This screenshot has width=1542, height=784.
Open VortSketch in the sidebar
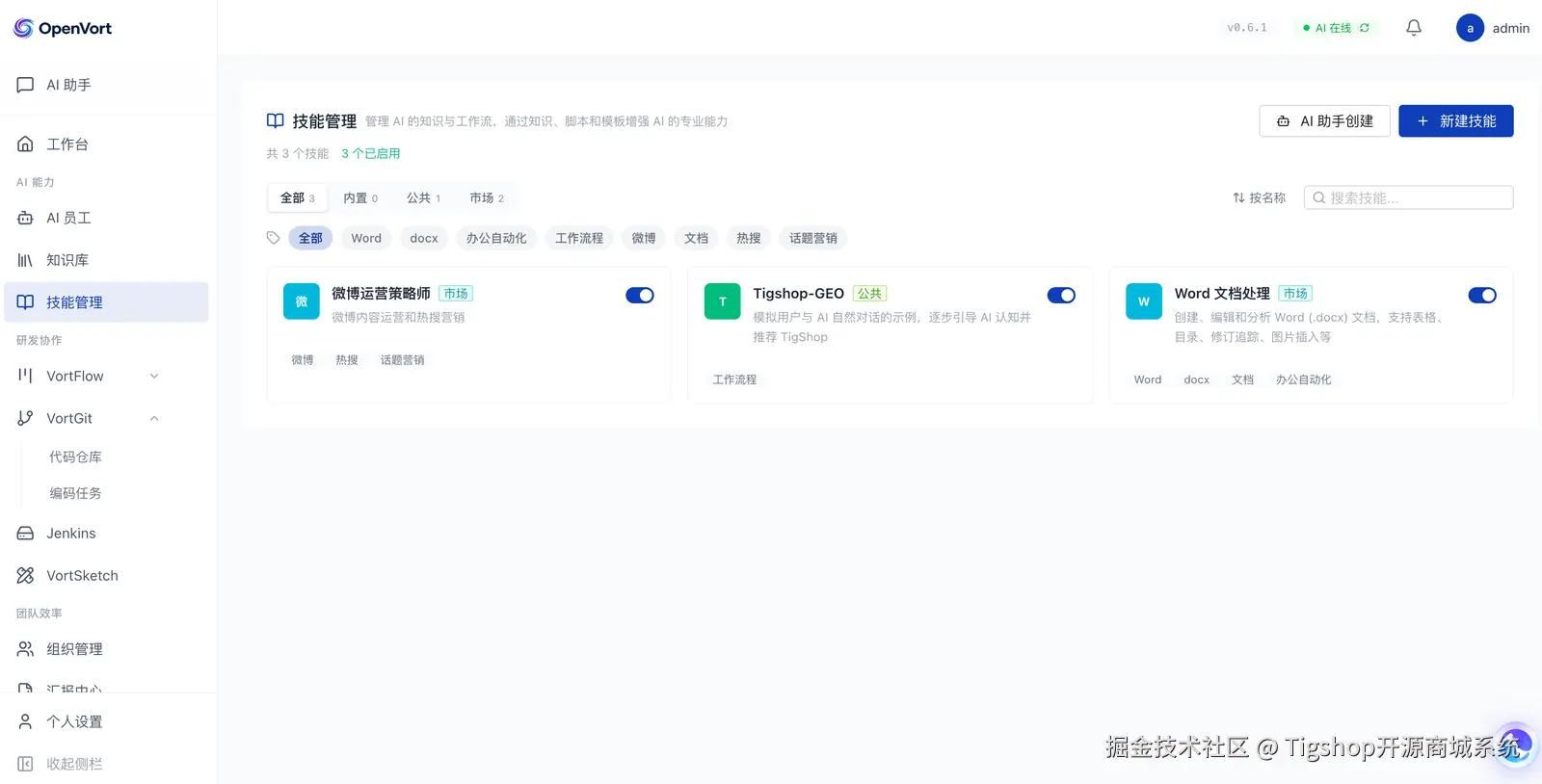coord(106,576)
